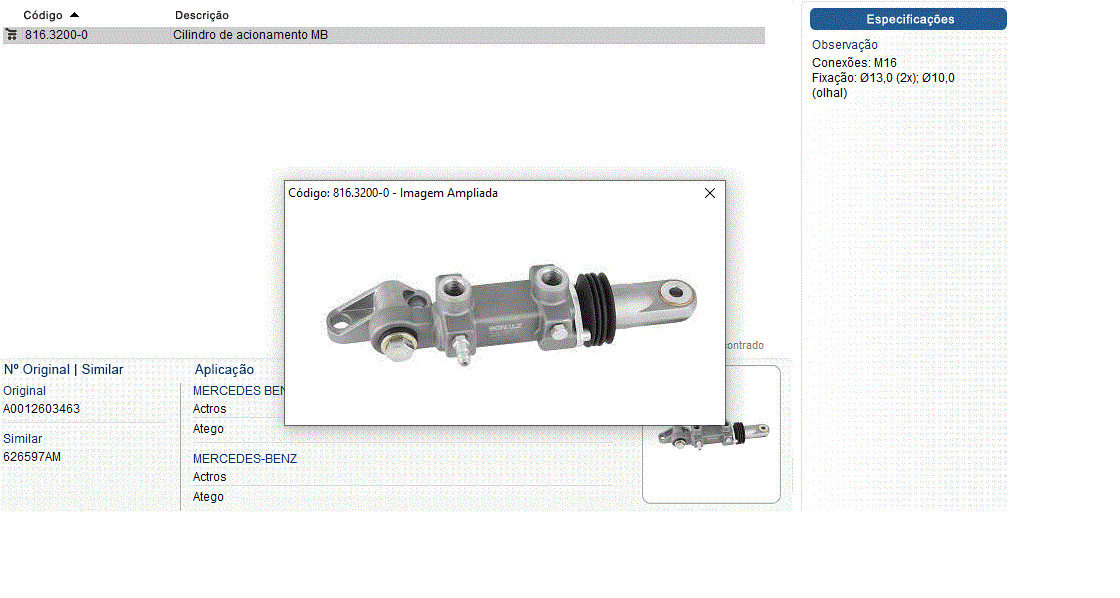Click the sort arrow next to Código
1120x598 pixels.
click(74, 15)
